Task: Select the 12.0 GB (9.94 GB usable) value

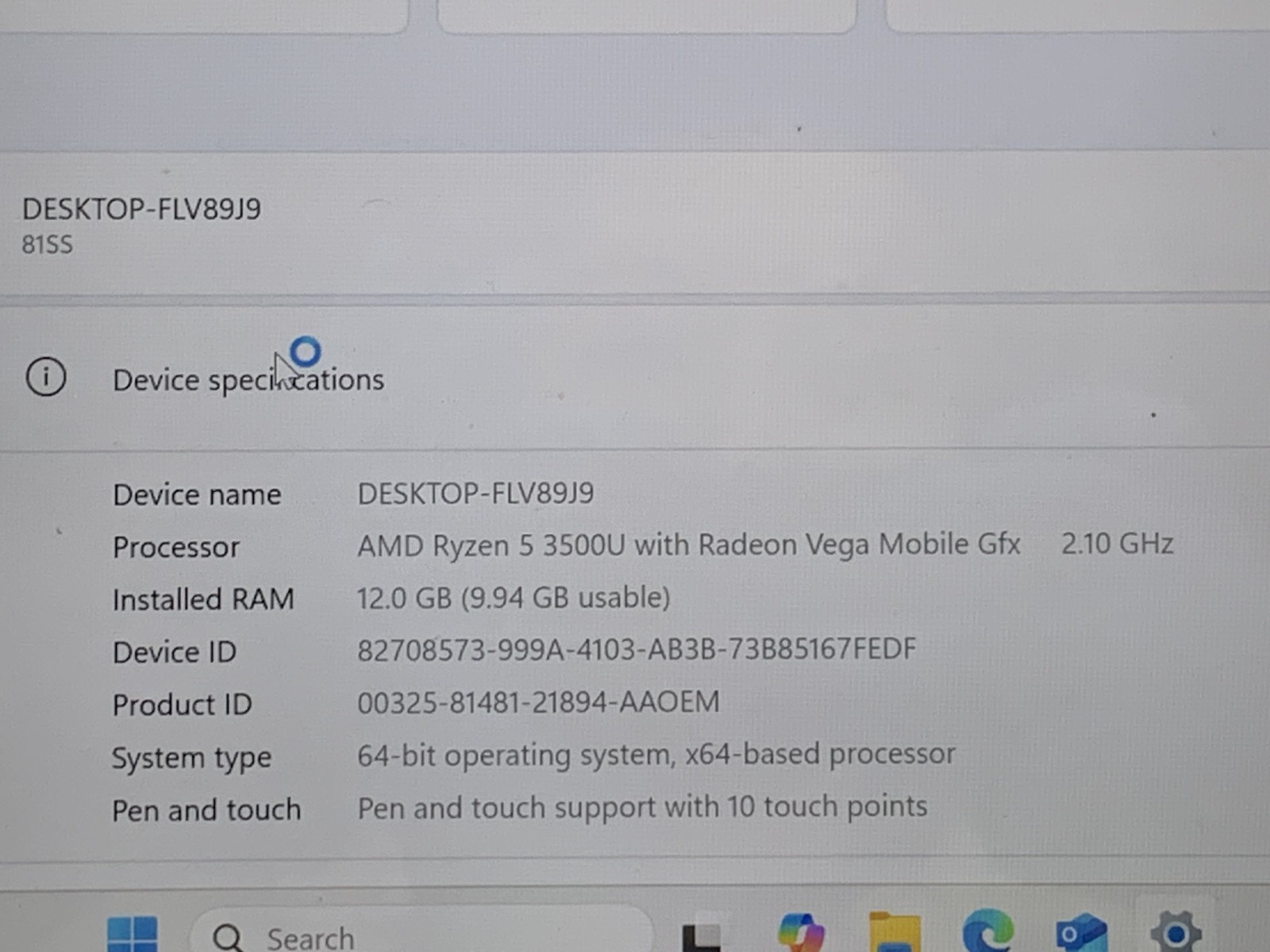Action: (514, 597)
